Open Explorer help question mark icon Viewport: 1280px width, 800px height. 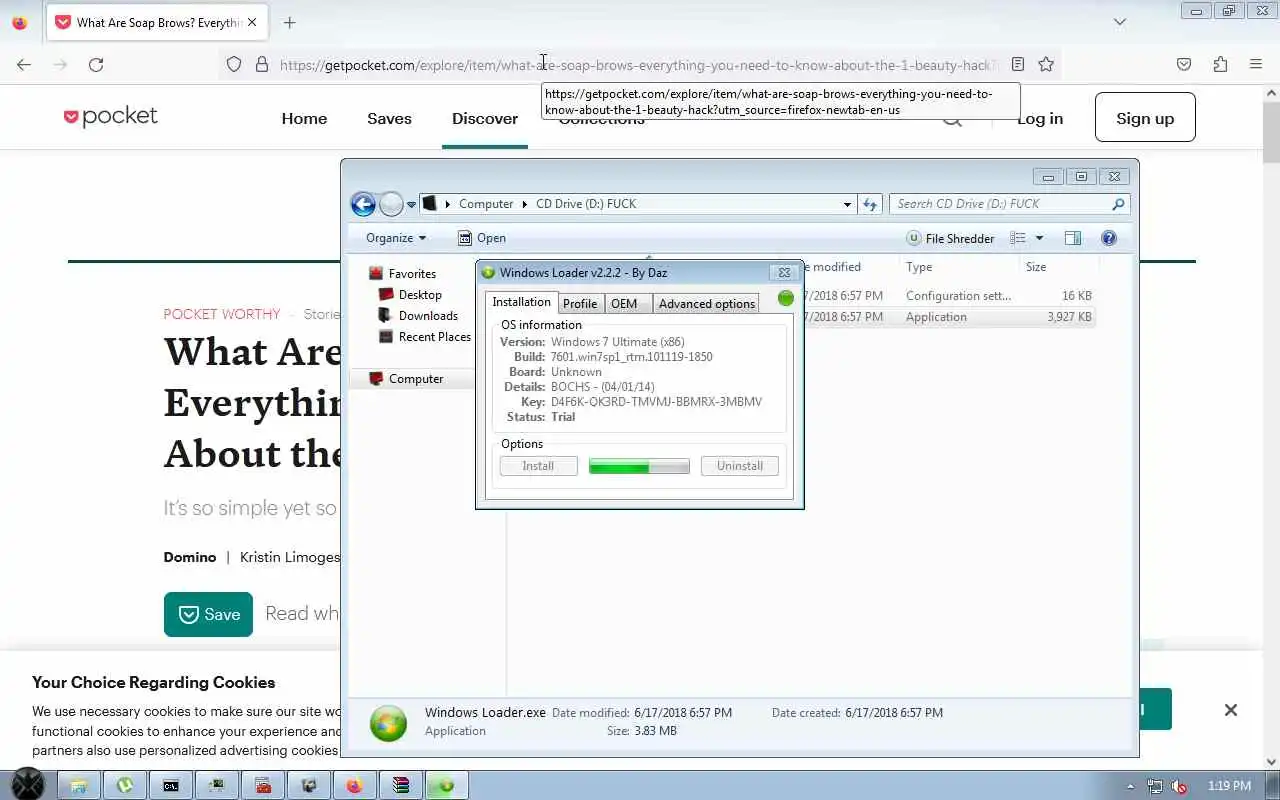point(1109,238)
